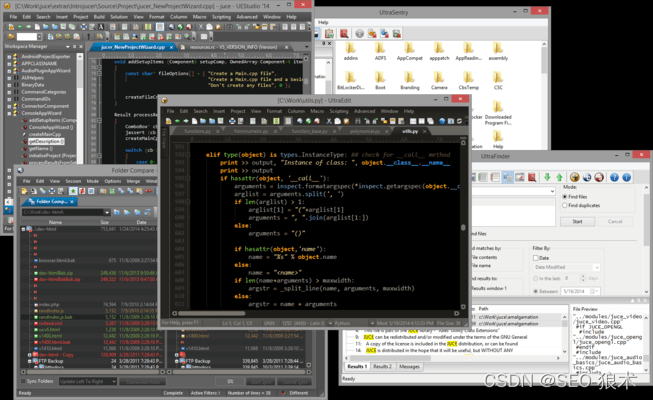
Task: Click the green down arrow in UltraFinder toolbar
Action: pos(547,177)
